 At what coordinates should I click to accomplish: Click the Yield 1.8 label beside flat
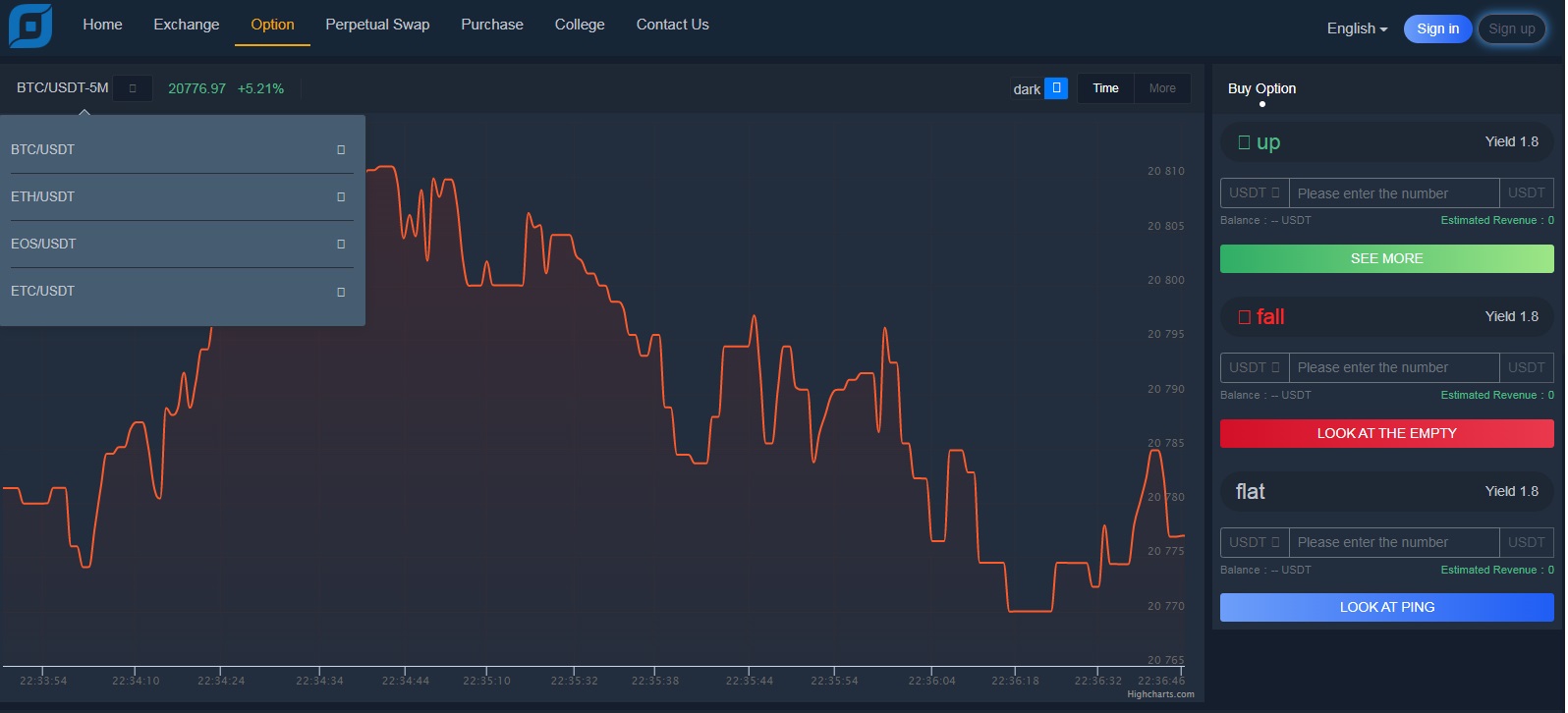(x=1511, y=491)
